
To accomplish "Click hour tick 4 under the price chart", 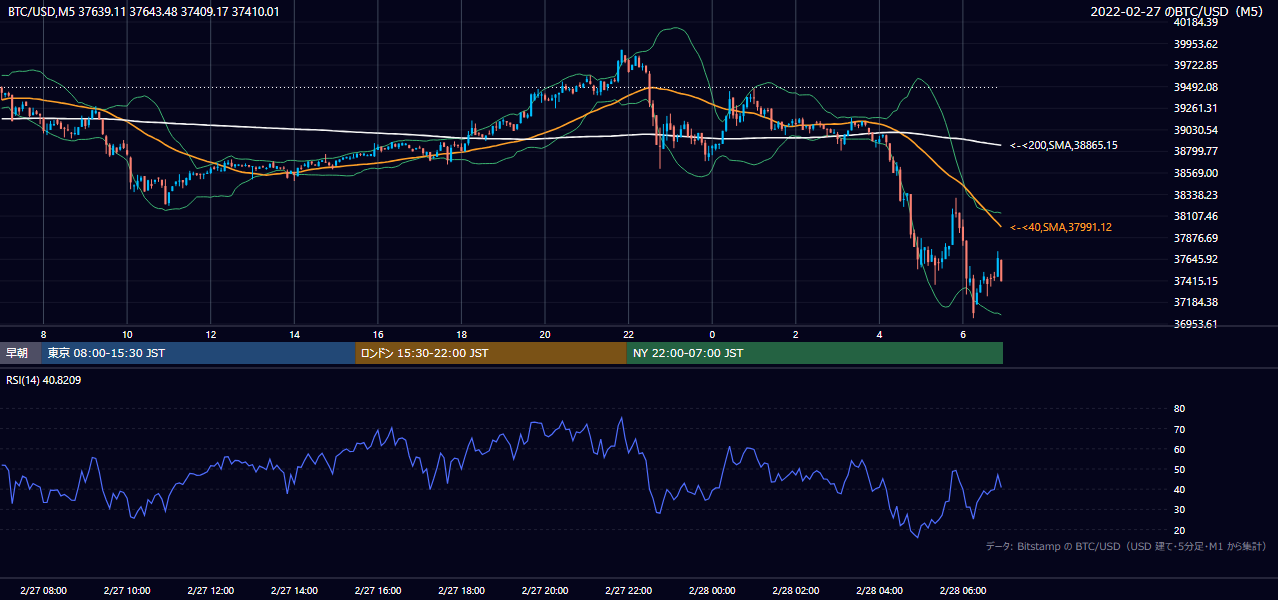I will click(879, 334).
